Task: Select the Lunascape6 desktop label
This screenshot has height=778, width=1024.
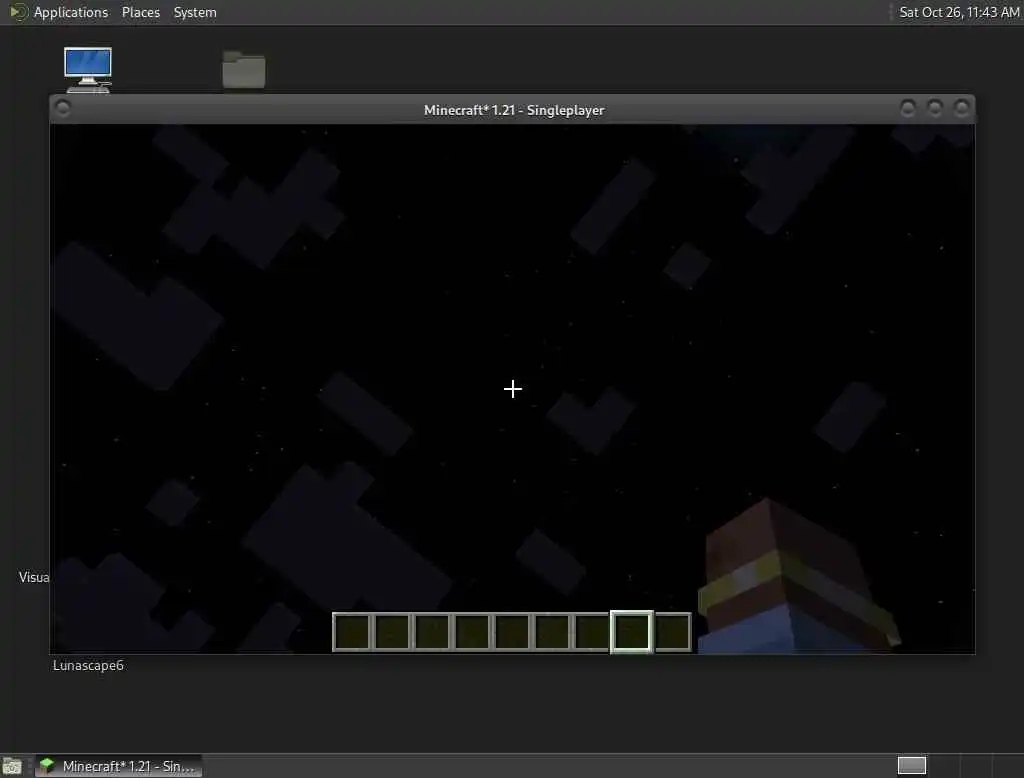Action: point(88,666)
